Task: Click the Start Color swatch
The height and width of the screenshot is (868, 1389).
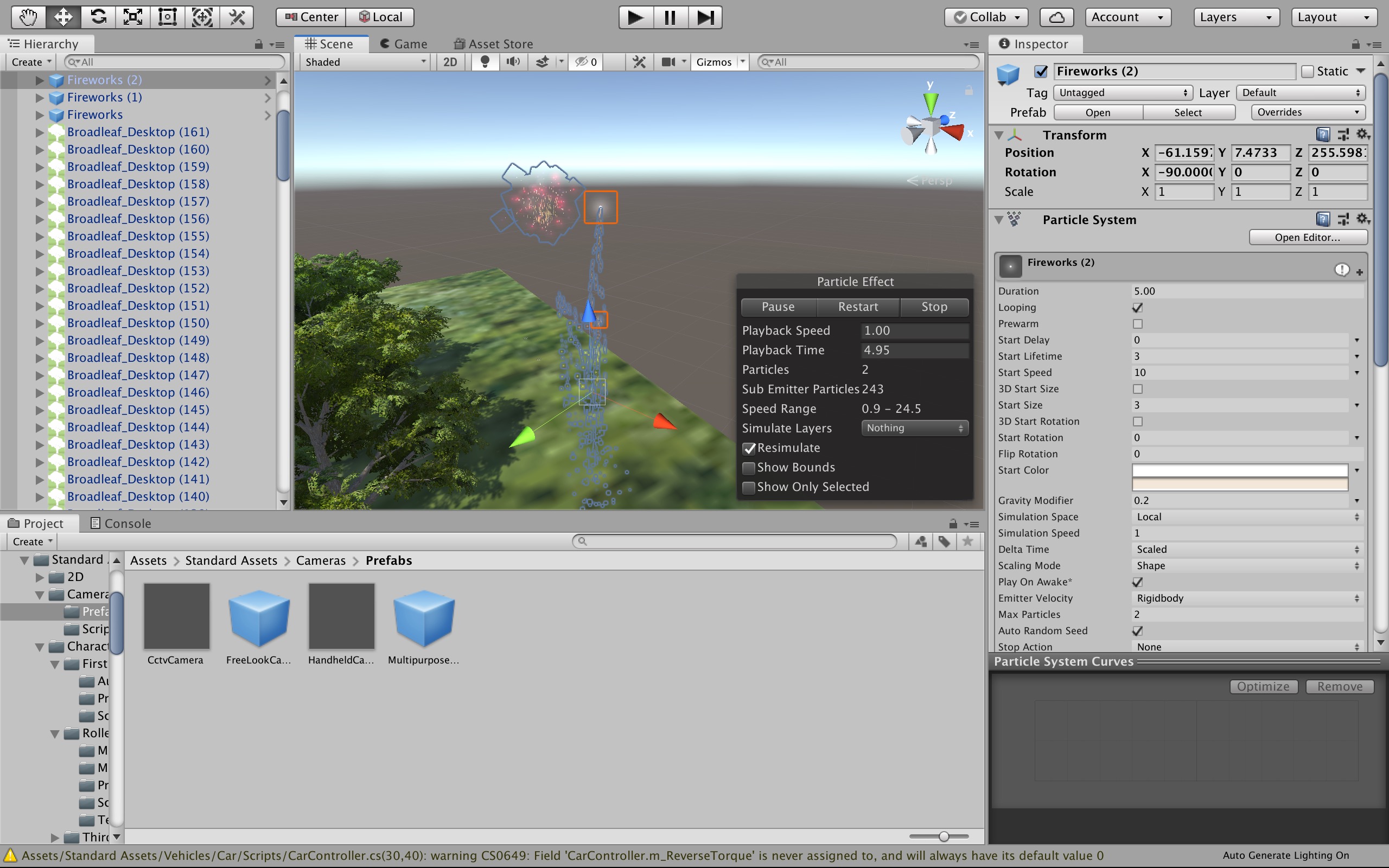Action: 1239,470
